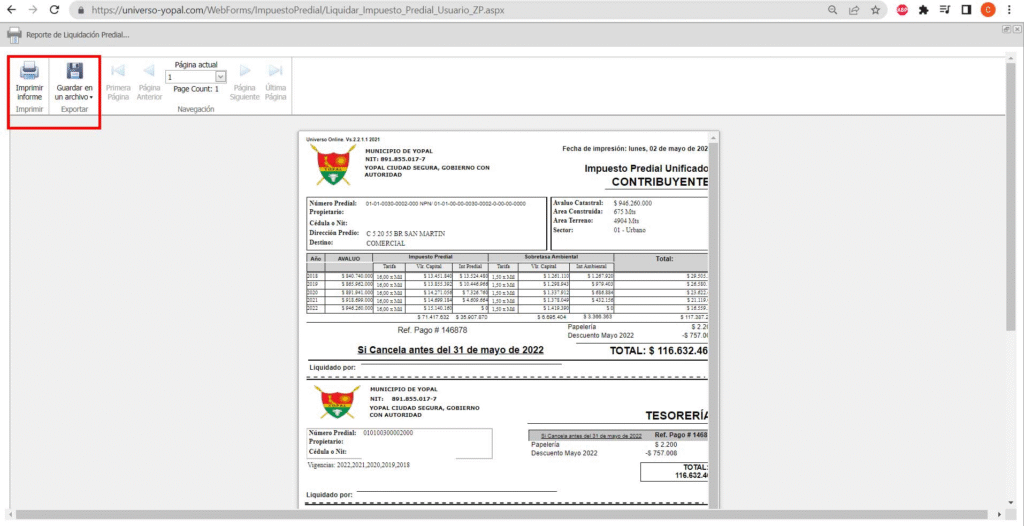This screenshot has width=1024, height=526.
Task: Click the horizontal scrollbar left arrow
Action: tap(8, 515)
